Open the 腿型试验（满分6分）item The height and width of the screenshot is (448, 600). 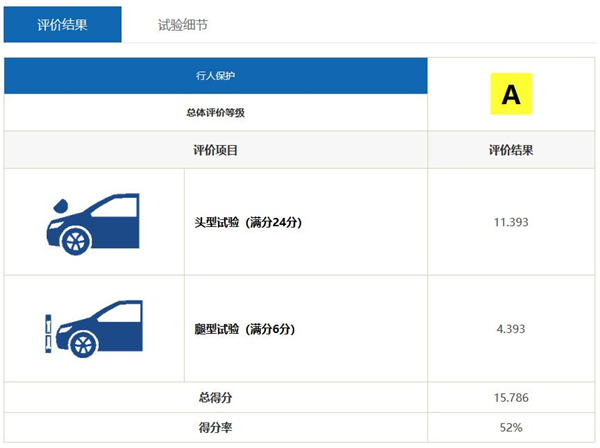pos(245,329)
